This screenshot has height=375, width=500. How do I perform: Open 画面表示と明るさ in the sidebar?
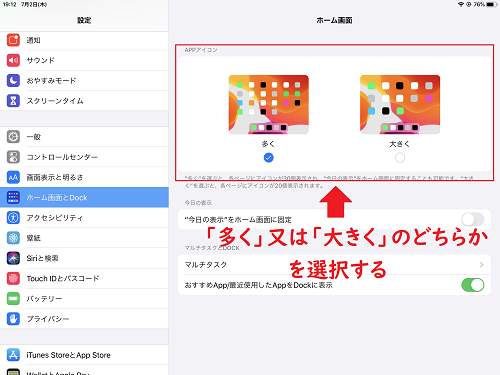[x=84, y=177]
